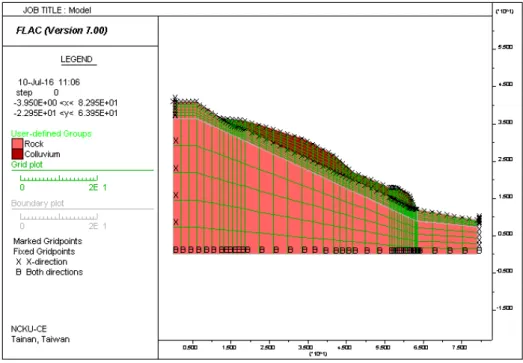Select the green Grid plot scale bar
This screenshot has height=363, width=523.
(59, 178)
